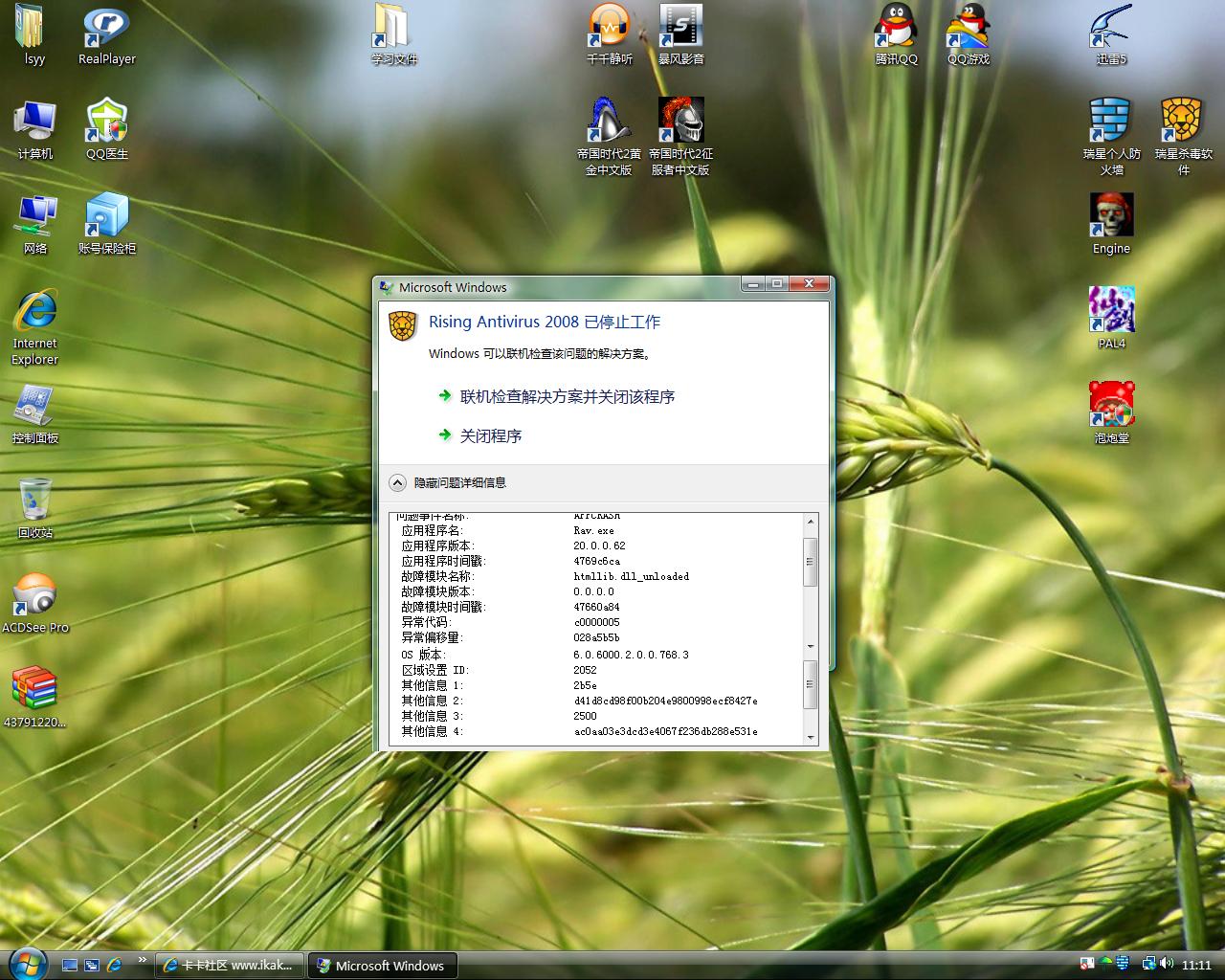Viewport: 1225px width, 980px height.
Task: Click the details list scroll-up arrow
Action: 811,522
